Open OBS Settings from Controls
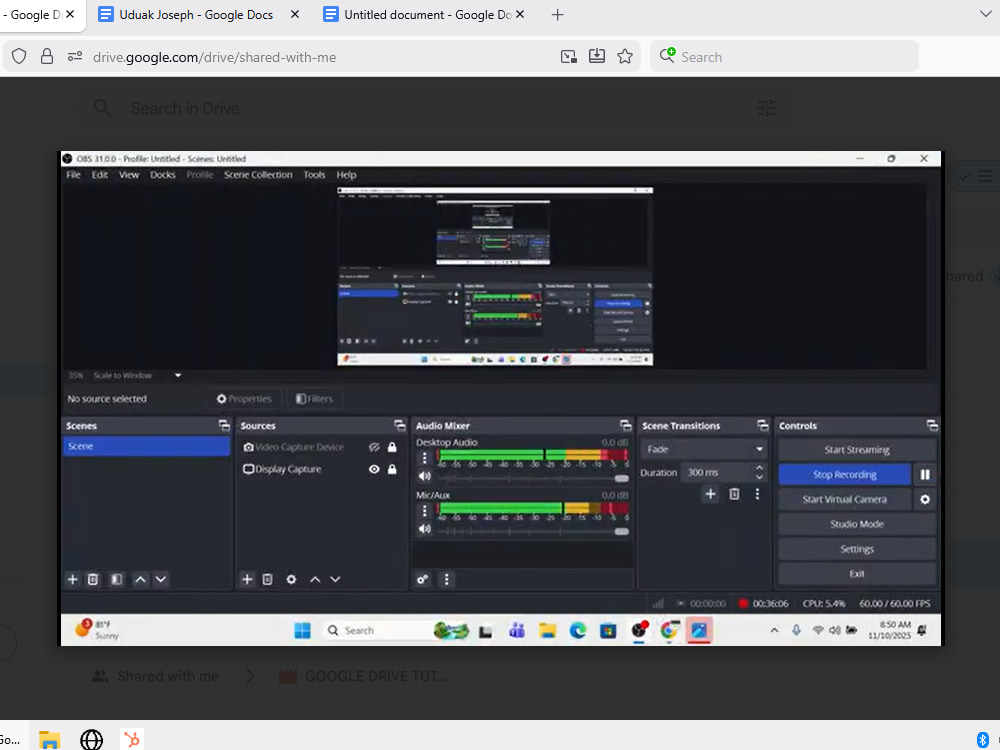 857,549
